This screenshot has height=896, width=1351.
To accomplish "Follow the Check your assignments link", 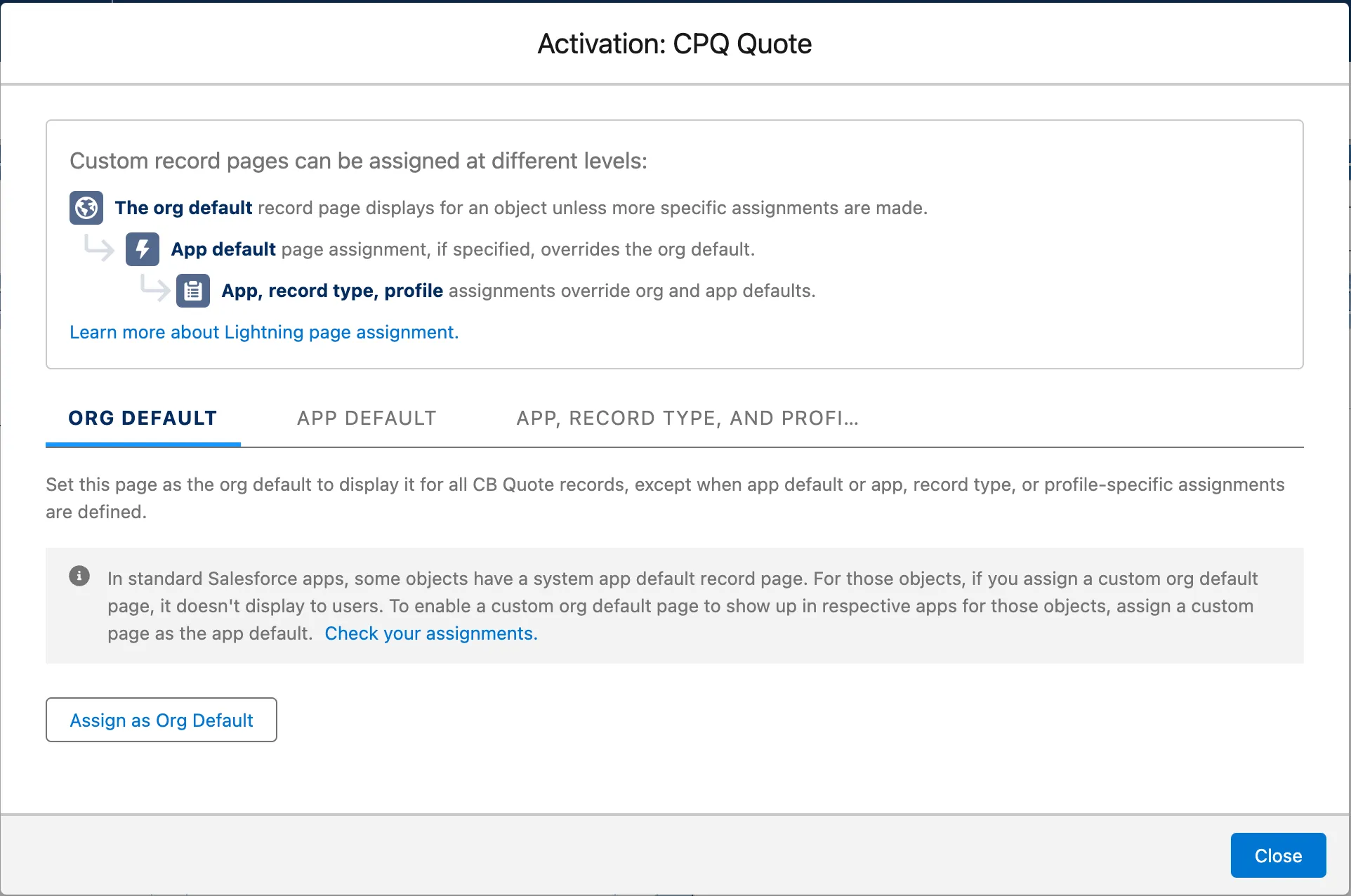I will (x=430, y=633).
